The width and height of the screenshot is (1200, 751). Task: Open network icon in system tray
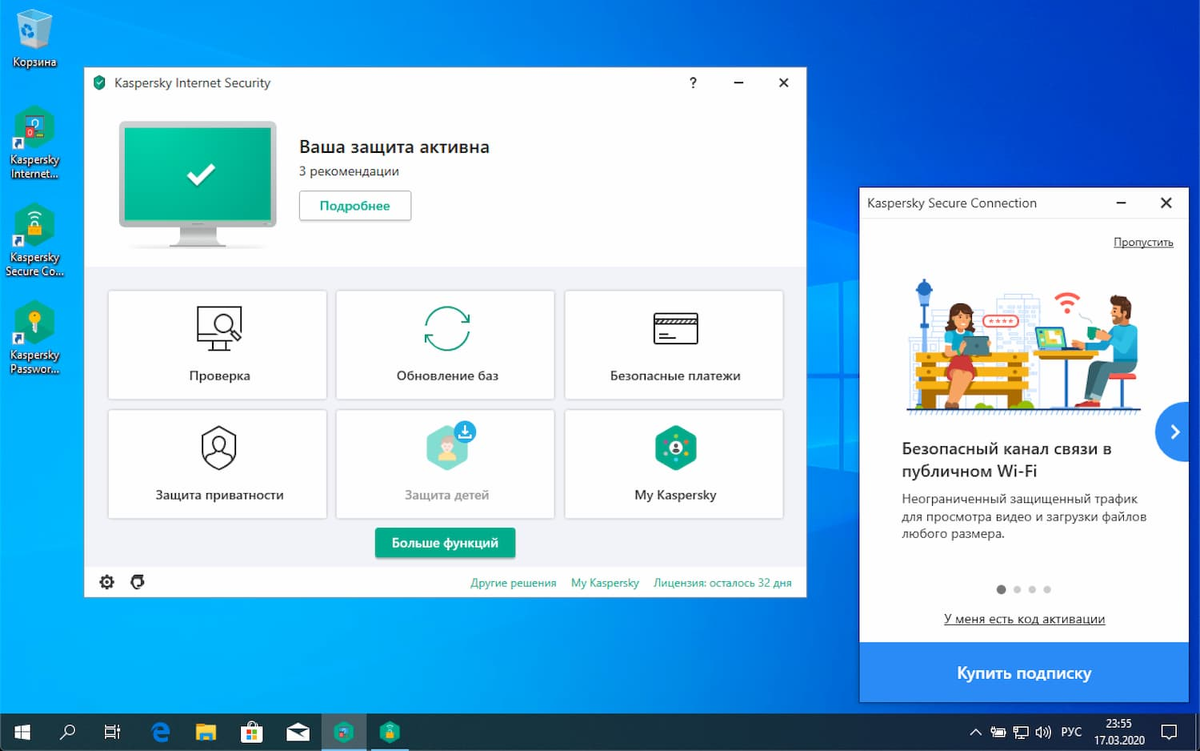point(1020,732)
